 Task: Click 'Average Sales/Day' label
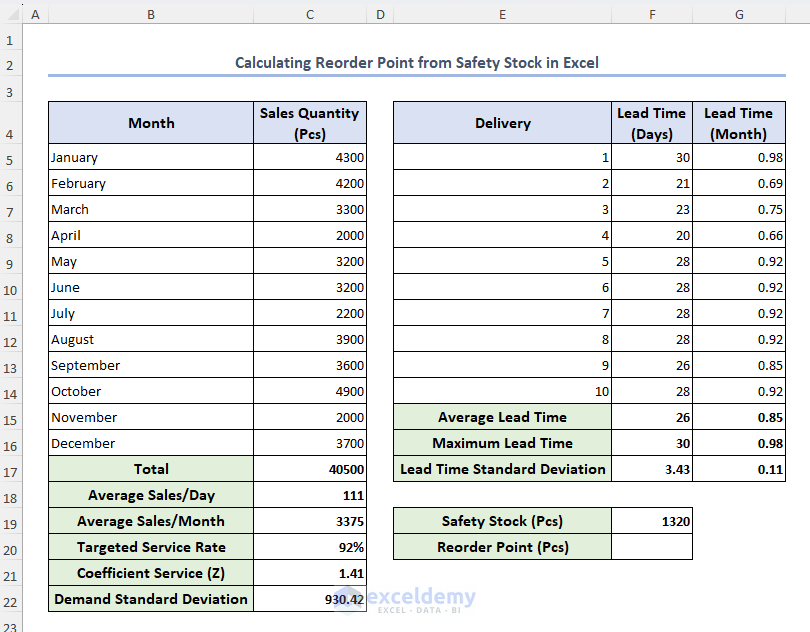pos(151,495)
